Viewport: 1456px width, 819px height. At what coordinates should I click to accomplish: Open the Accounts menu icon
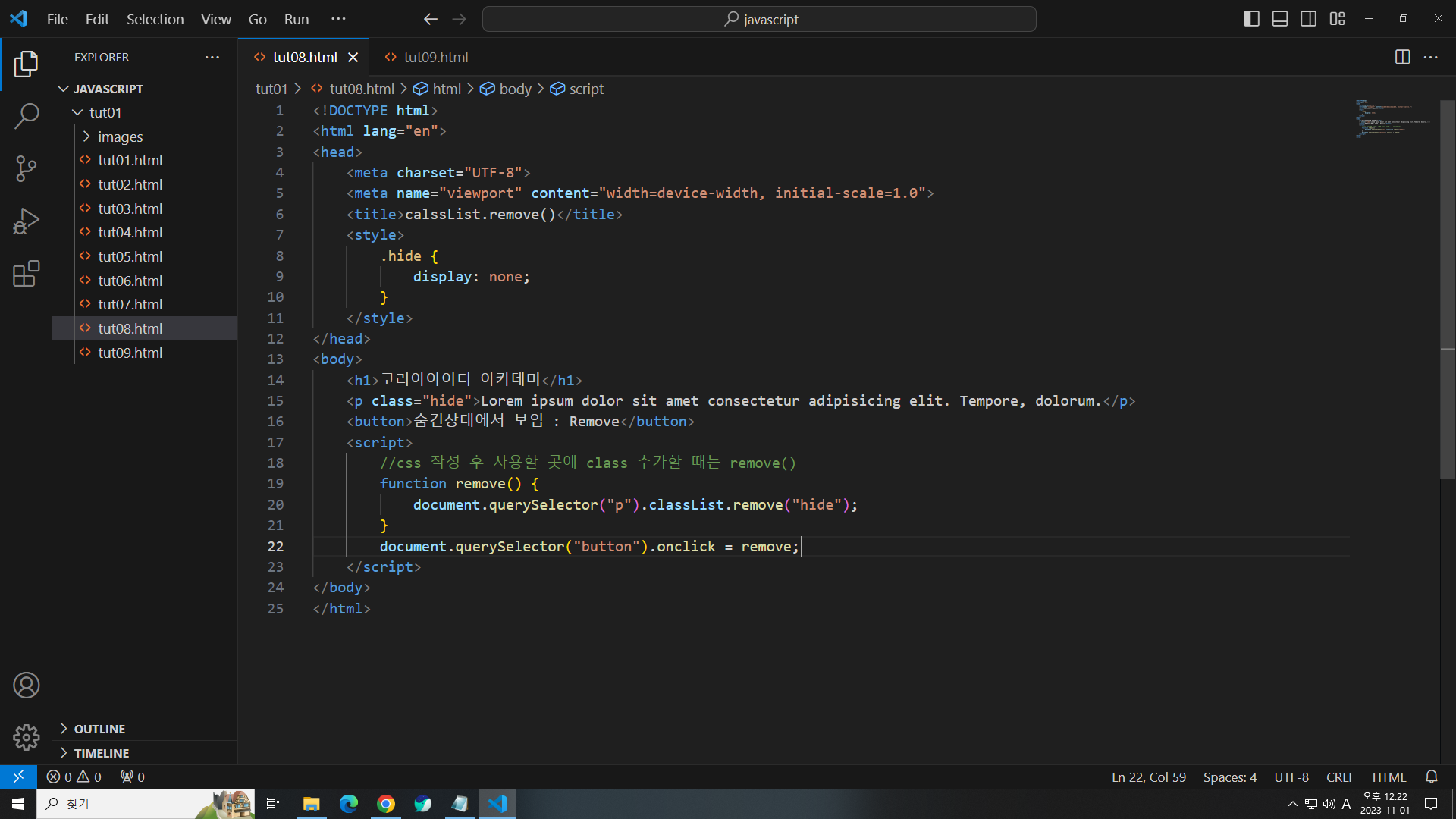coord(26,686)
